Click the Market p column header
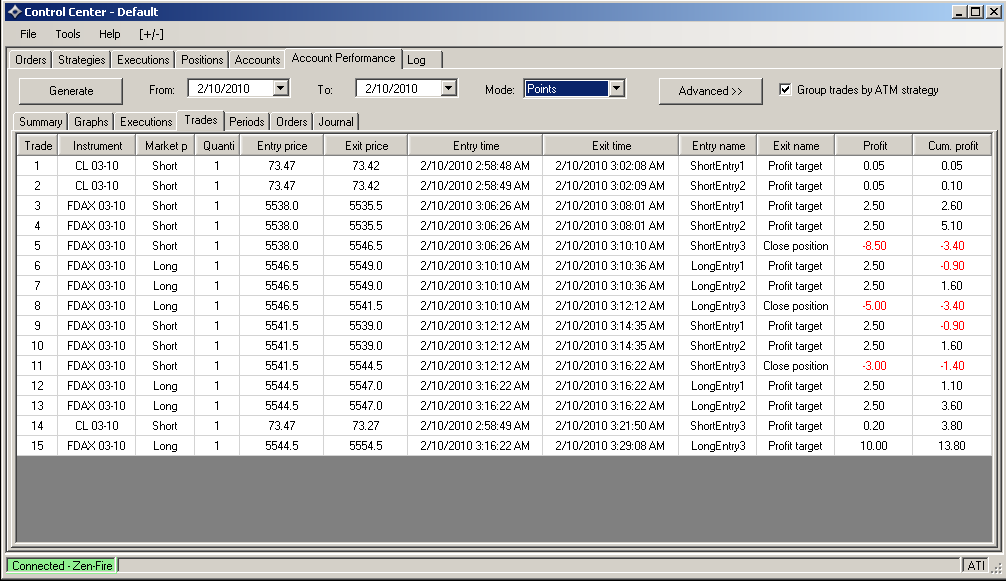The width and height of the screenshot is (1006, 581). pyautogui.click(x=166, y=146)
